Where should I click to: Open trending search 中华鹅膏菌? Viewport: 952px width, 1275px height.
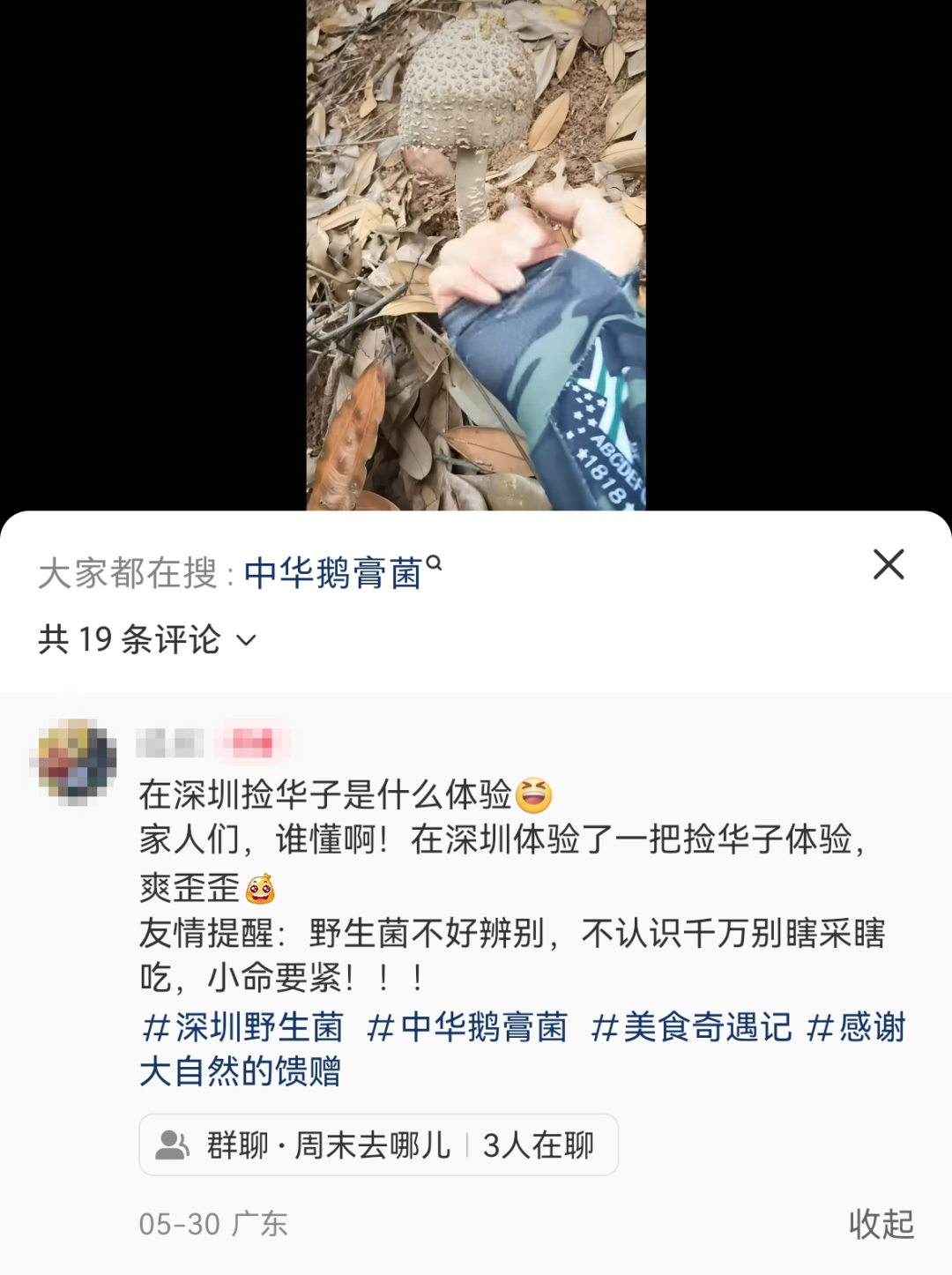[333, 574]
